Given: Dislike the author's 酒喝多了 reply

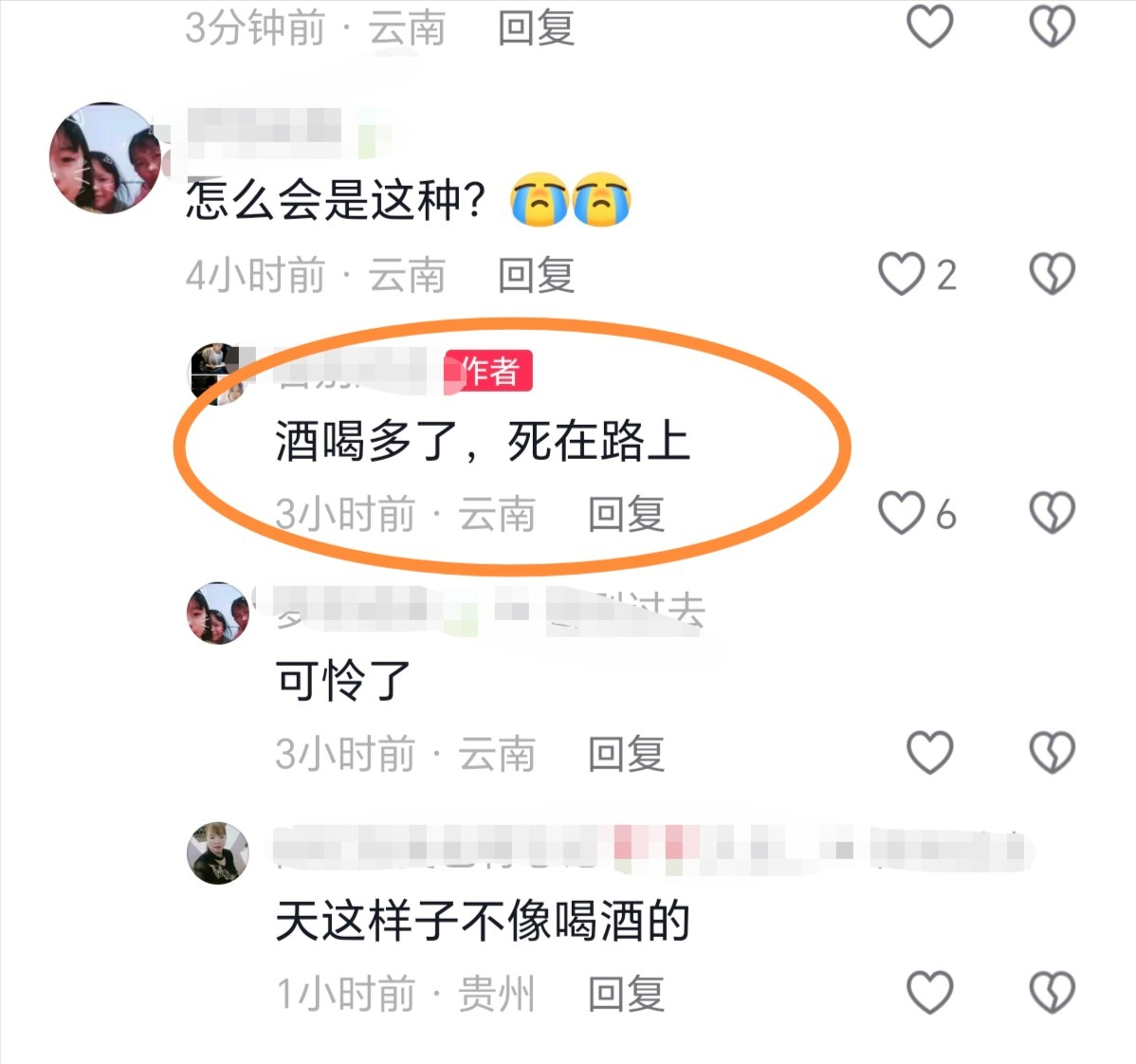Looking at the screenshot, I should point(1052,513).
